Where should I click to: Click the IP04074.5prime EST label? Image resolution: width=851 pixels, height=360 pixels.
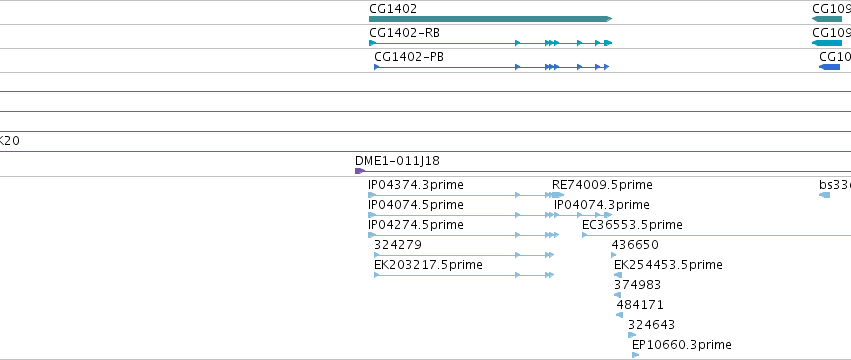tap(416, 205)
